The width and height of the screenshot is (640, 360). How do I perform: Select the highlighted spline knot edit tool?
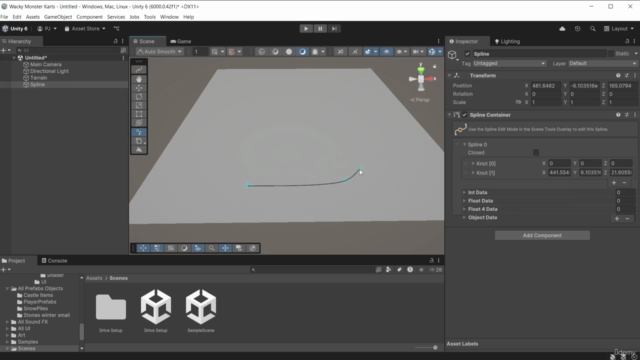click(x=139, y=132)
